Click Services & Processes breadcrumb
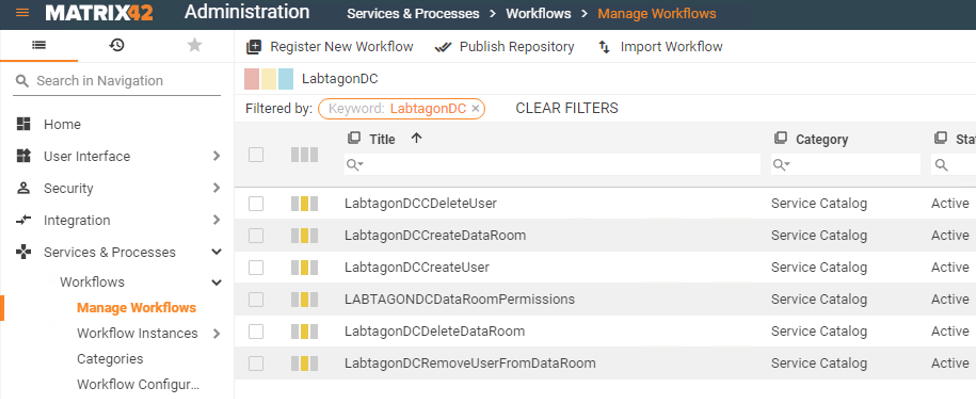This screenshot has height=399, width=976. [413, 13]
